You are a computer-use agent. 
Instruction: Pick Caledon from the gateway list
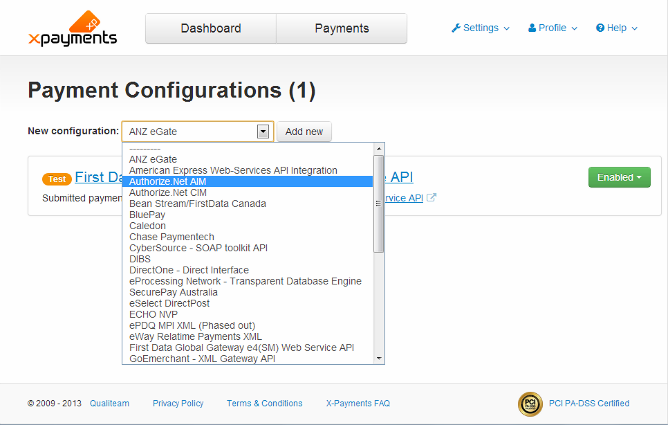pos(248,226)
